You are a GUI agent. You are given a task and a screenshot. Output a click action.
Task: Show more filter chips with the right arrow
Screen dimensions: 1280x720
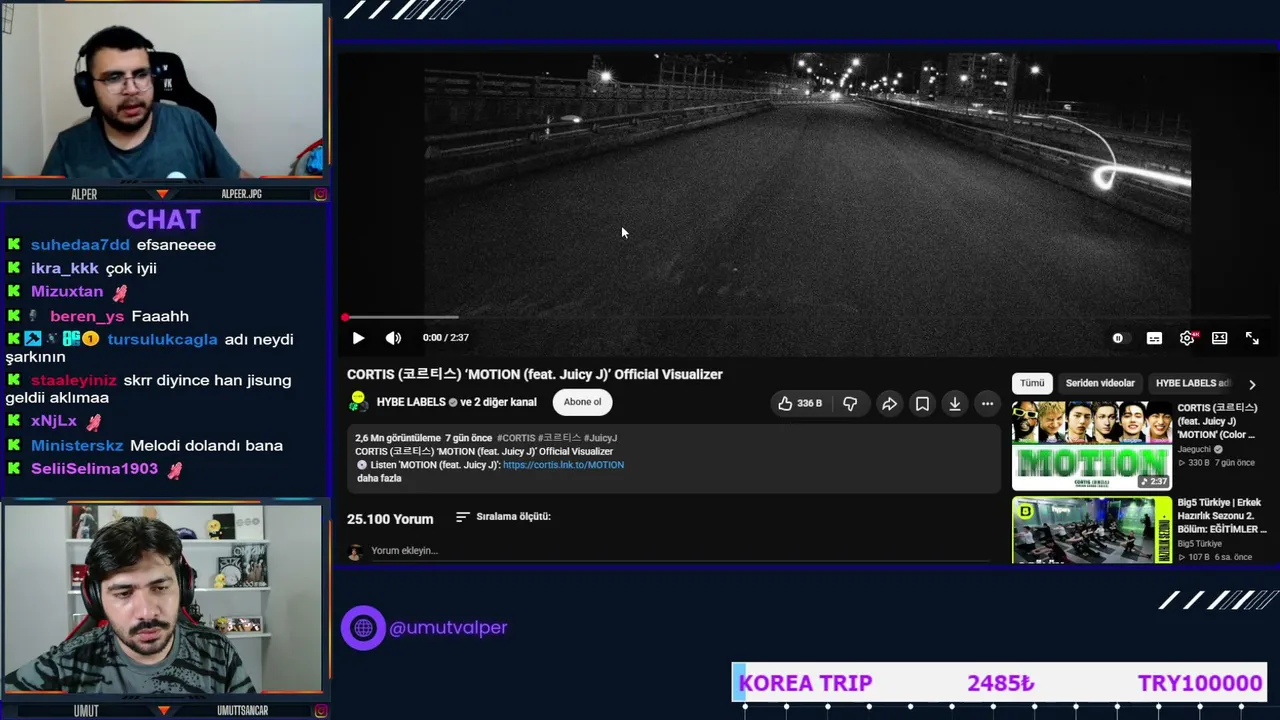[1252, 384]
